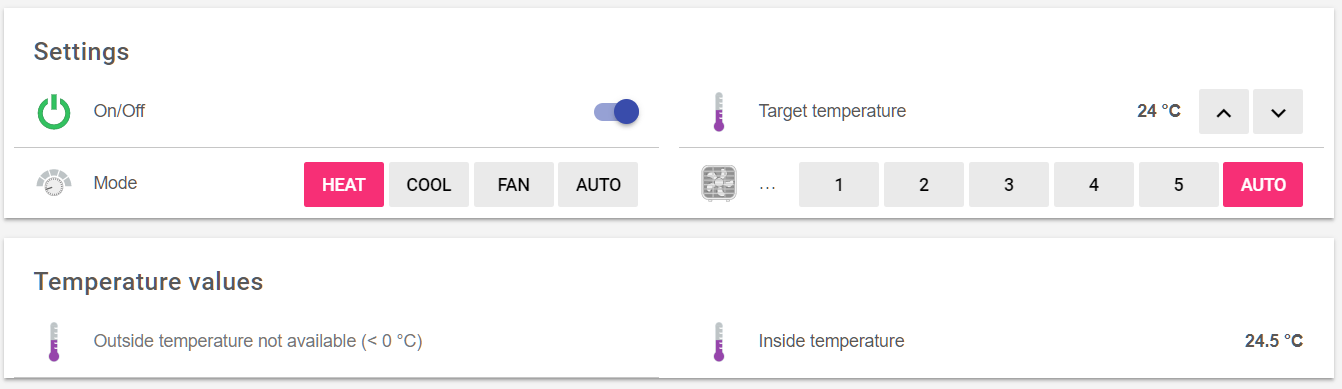Set mode to FAN

click(x=514, y=184)
